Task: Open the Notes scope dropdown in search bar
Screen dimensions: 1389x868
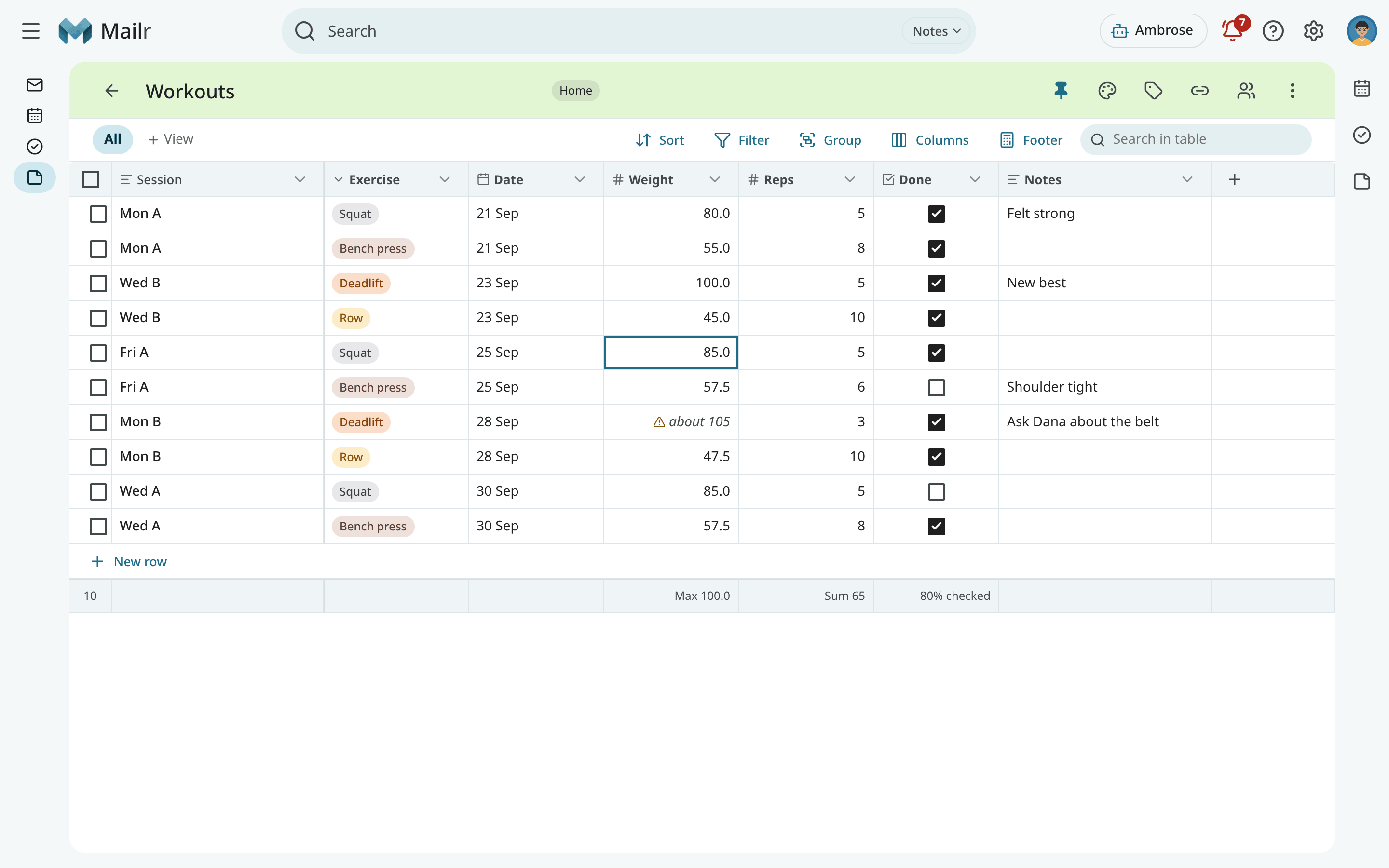Action: click(936, 31)
